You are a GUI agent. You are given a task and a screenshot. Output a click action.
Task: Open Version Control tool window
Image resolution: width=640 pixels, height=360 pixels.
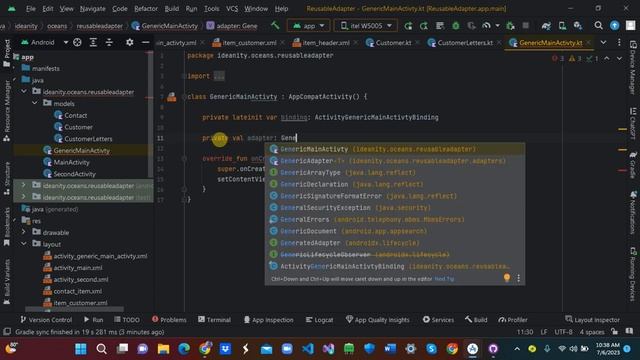tap(46, 320)
